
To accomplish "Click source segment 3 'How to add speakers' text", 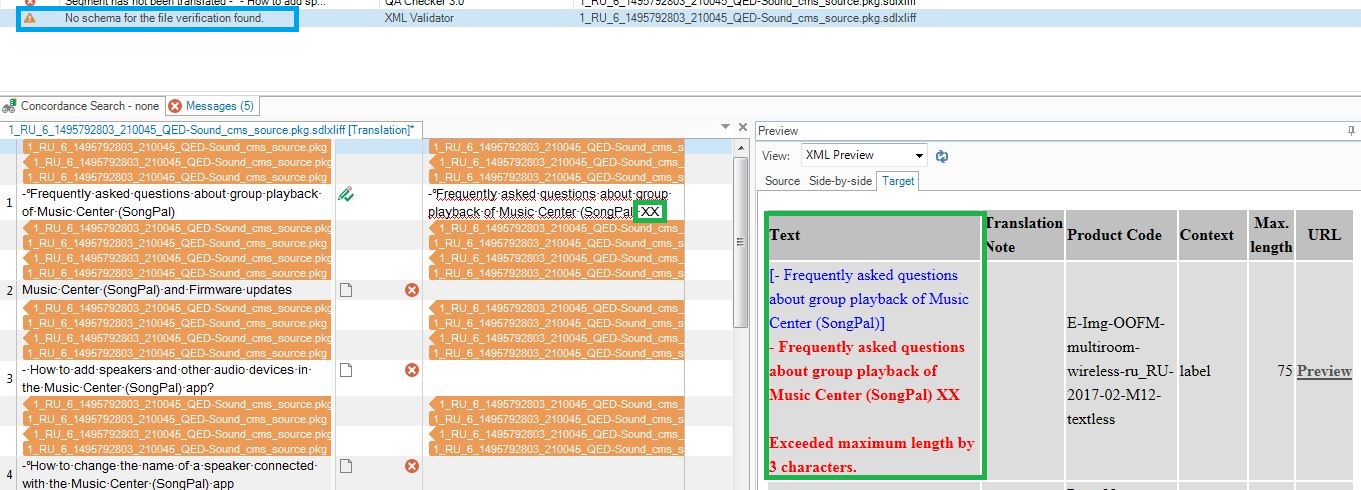I will pyautogui.click(x=167, y=378).
